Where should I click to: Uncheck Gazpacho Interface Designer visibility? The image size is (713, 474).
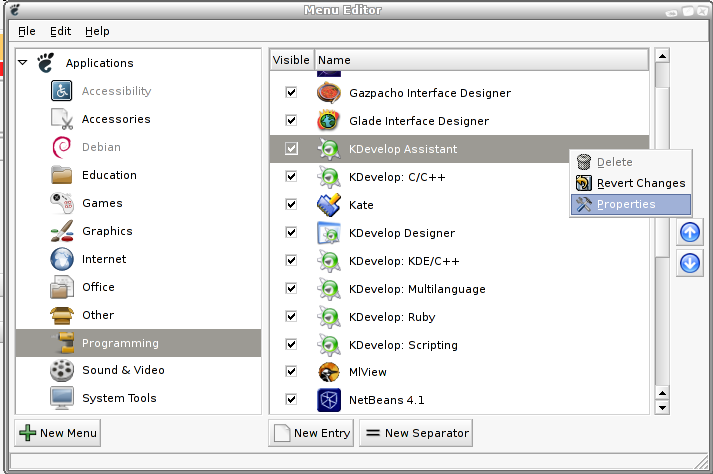point(291,92)
